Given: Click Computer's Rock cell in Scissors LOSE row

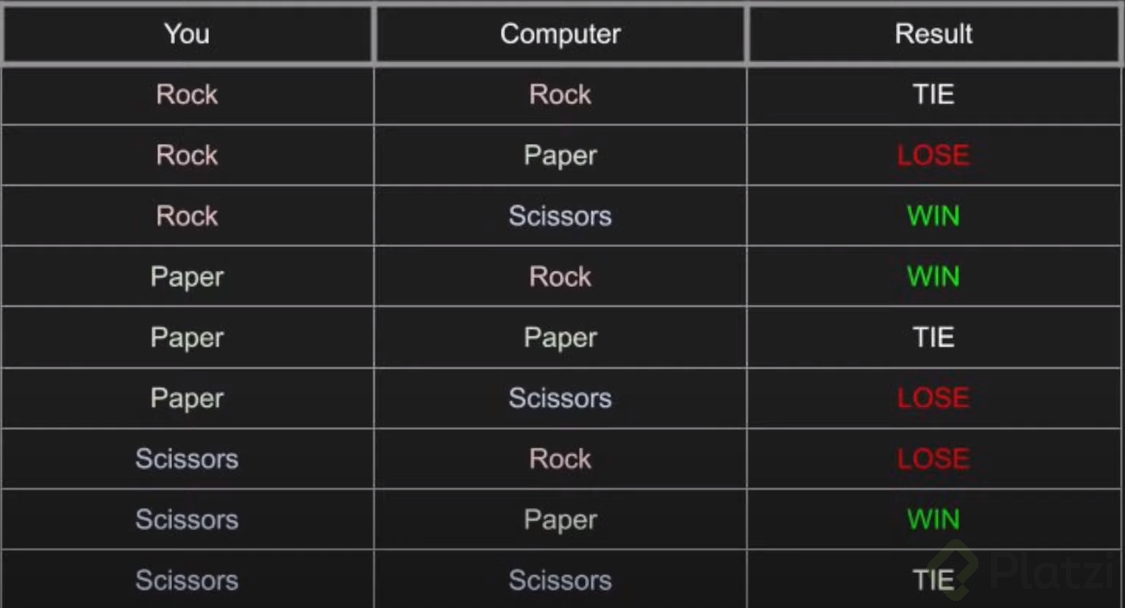Looking at the screenshot, I should click(x=560, y=459).
